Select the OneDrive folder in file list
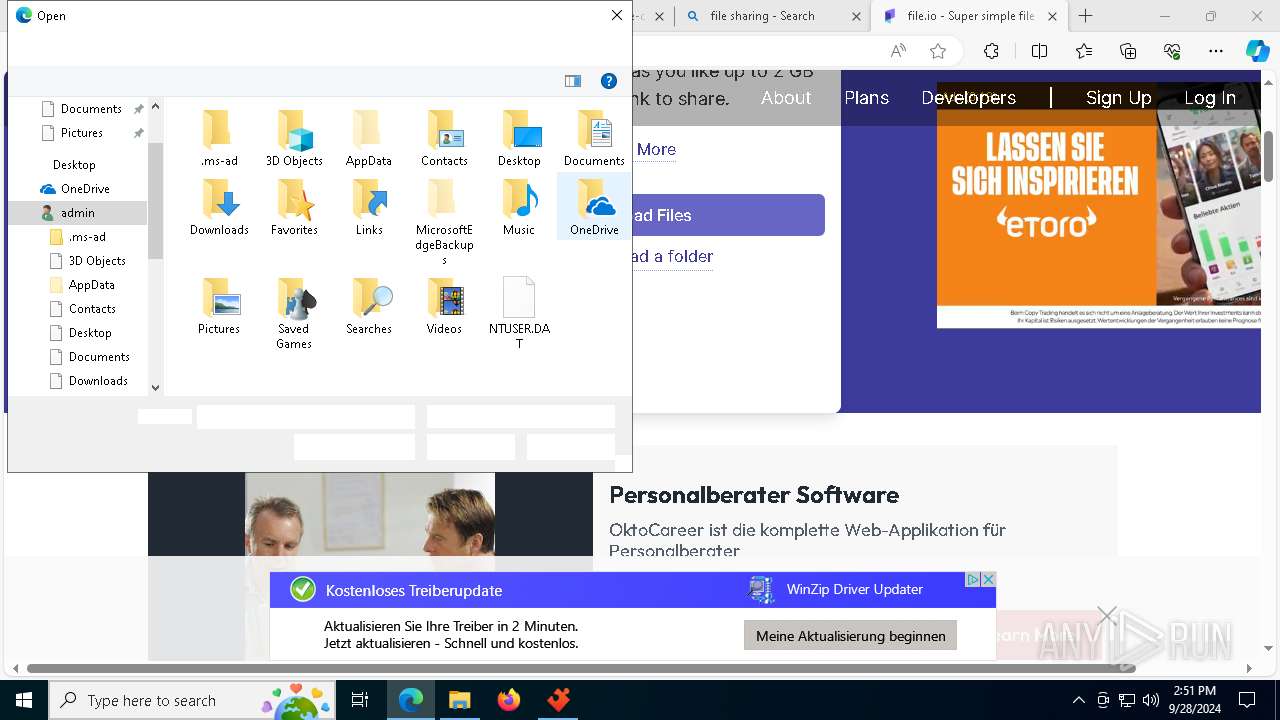Image resolution: width=1280 pixels, height=720 pixels. (x=594, y=207)
